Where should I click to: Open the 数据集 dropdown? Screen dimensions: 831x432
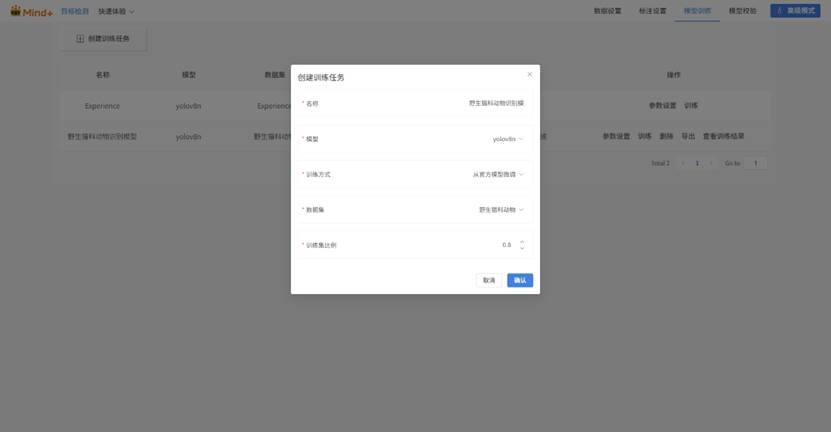tap(501, 210)
